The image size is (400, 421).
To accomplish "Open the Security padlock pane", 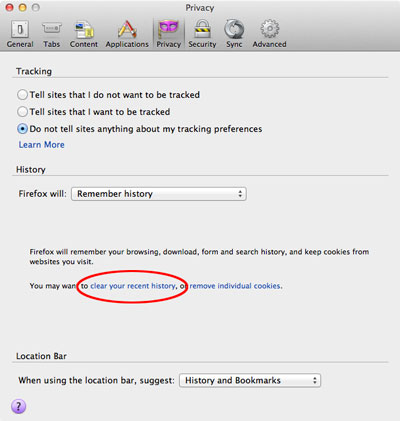I will point(202,34).
